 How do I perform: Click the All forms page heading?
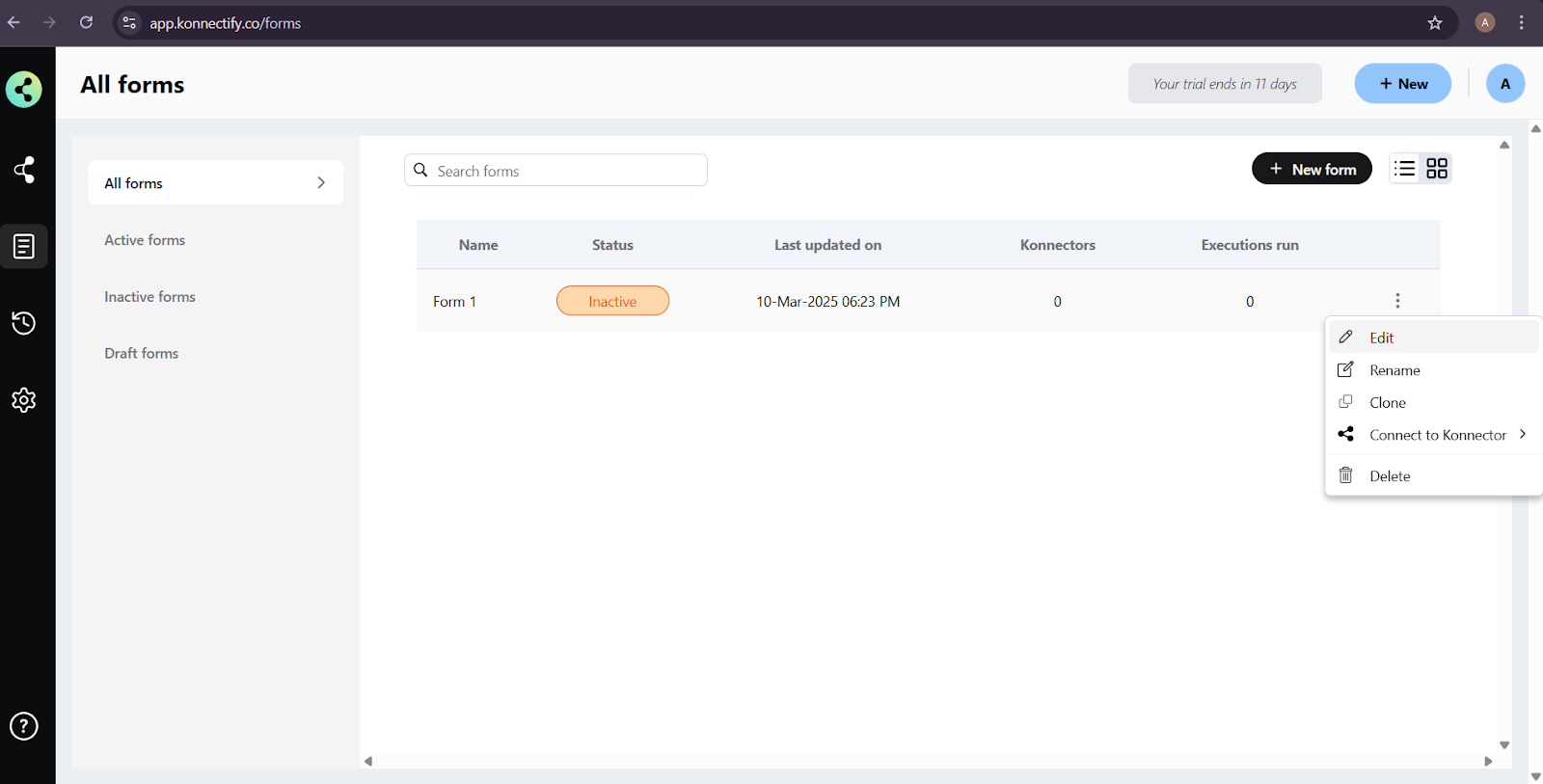(132, 85)
